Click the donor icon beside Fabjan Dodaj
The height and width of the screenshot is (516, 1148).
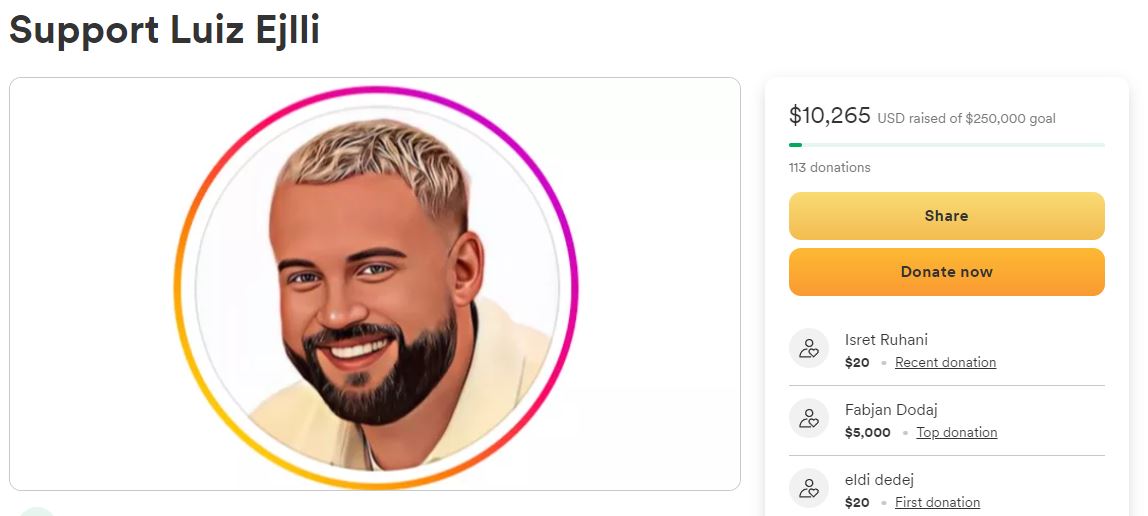pos(808,418)
